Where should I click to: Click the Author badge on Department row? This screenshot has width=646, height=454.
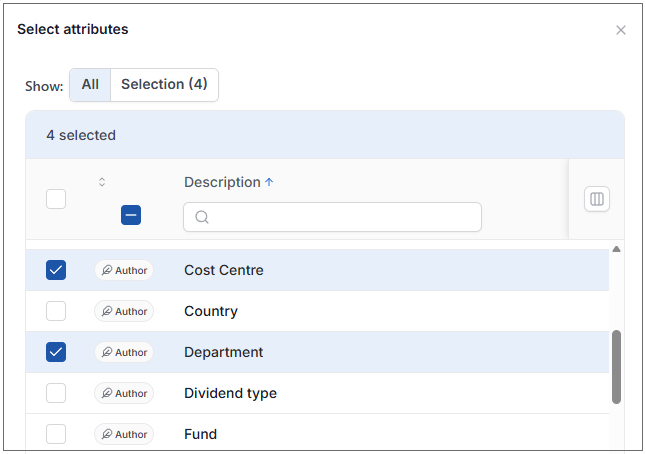[124, 352]
